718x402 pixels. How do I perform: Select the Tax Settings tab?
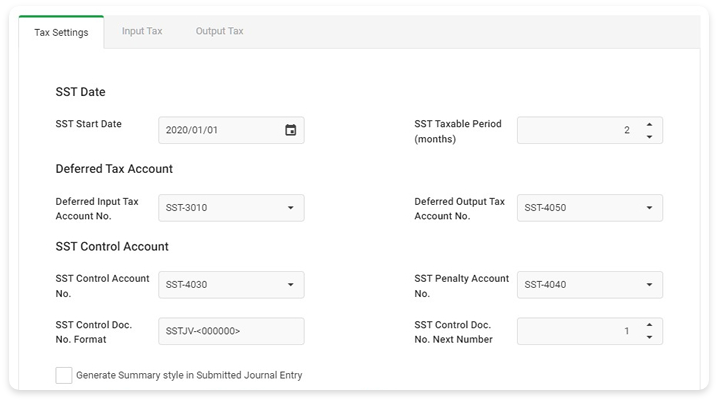pyautogui.click(x=61, y=32)
